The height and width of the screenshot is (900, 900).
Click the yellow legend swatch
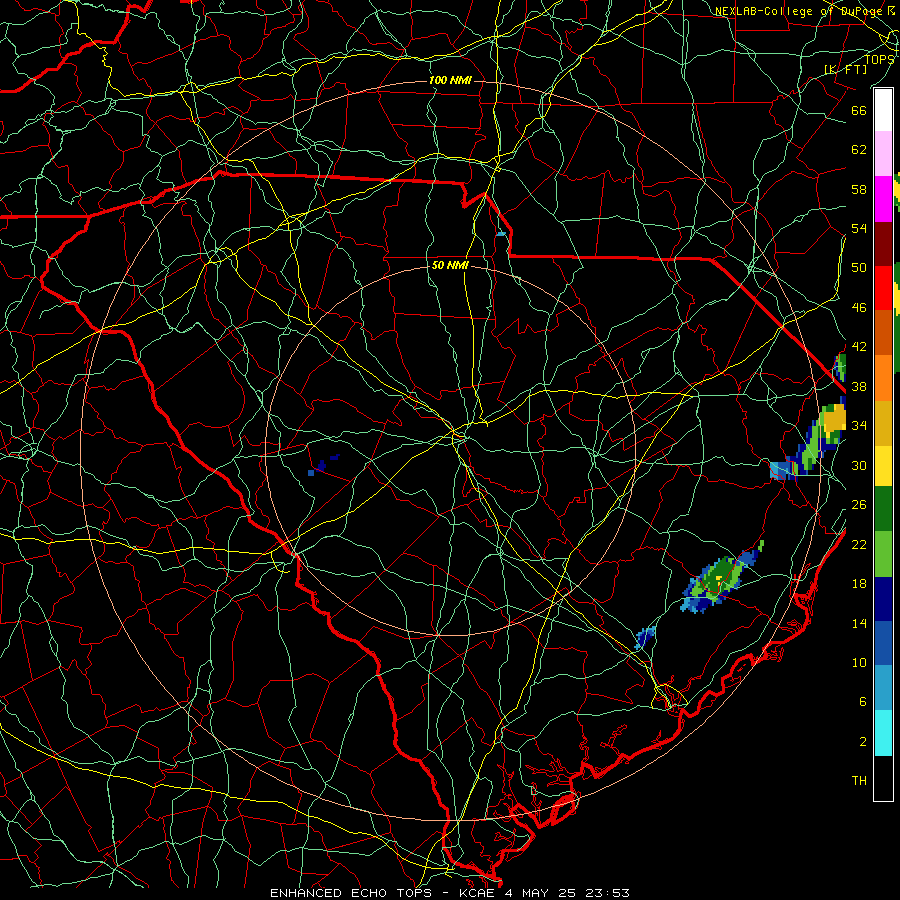coord(883,465)
